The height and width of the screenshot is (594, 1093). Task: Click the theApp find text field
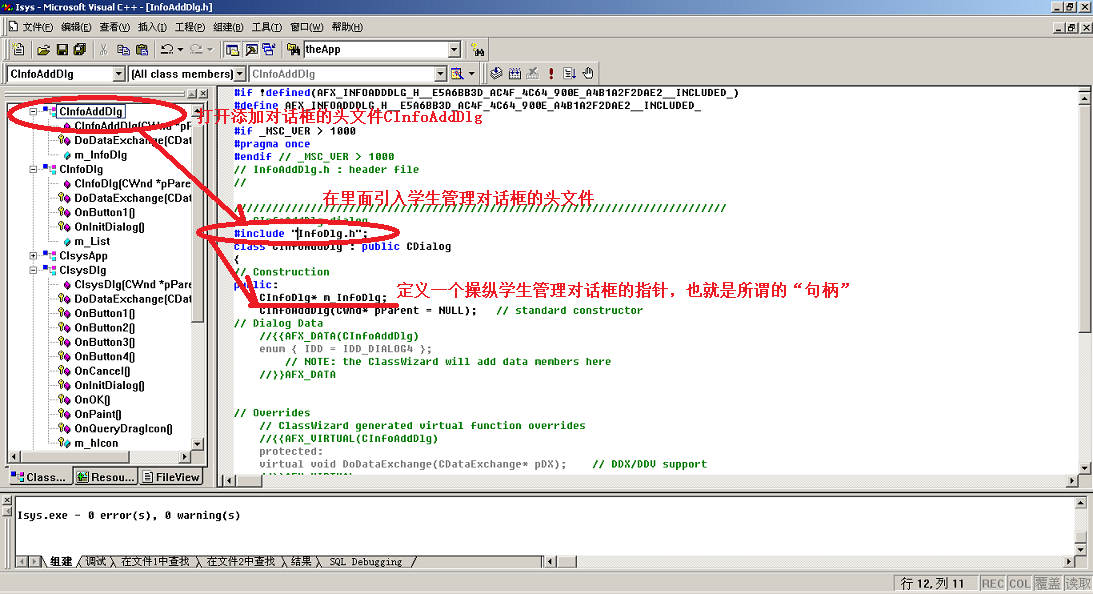[376, 50]
